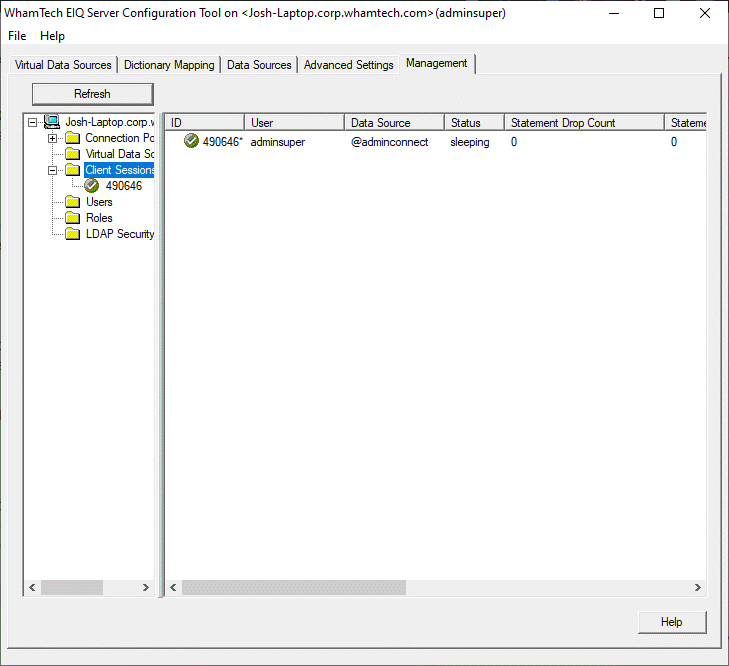Click the adminsuper user cell

(x=278, y=142)
